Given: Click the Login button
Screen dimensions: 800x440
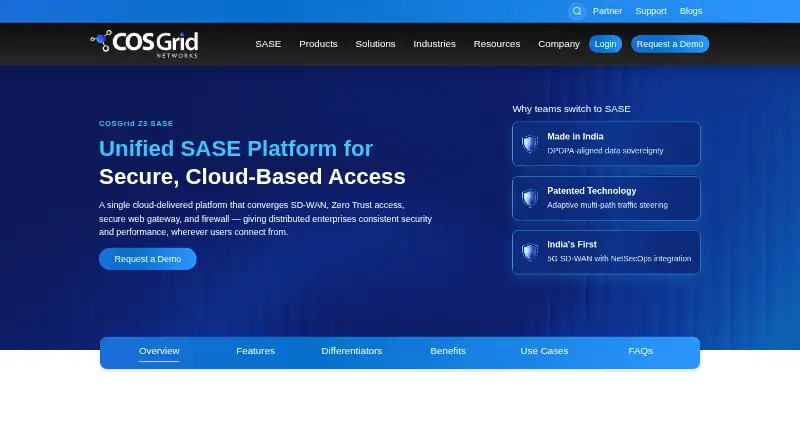Looking at the screenshot, I should [605, 44].
